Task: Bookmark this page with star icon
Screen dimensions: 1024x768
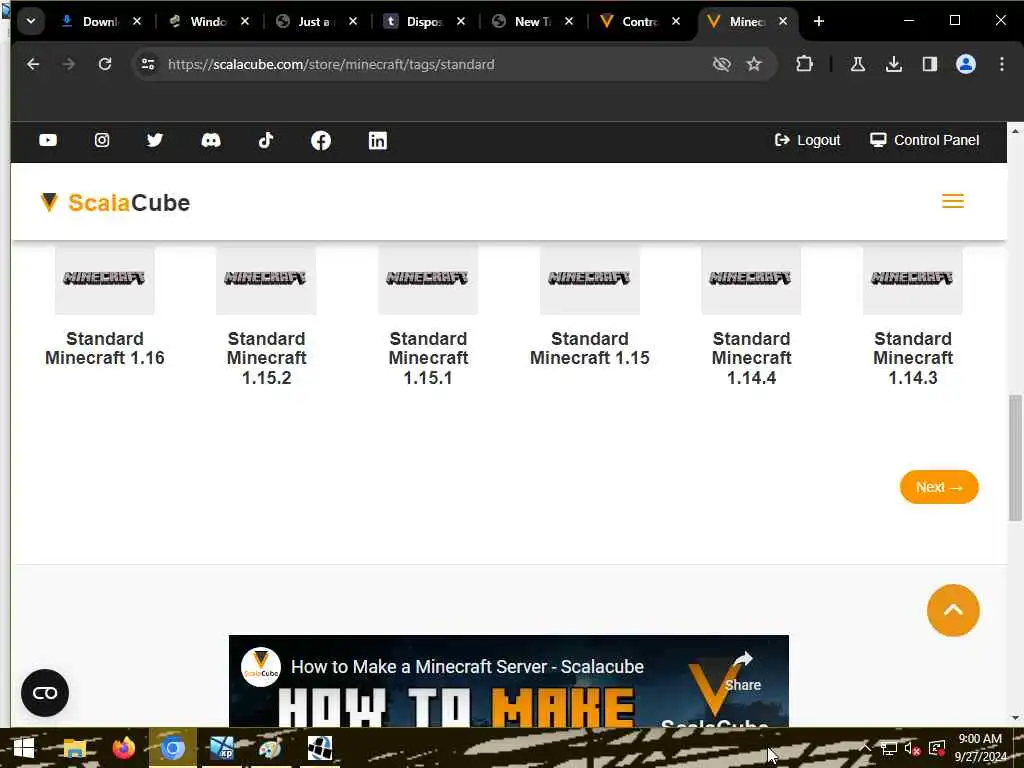Action: pos(754,64)
